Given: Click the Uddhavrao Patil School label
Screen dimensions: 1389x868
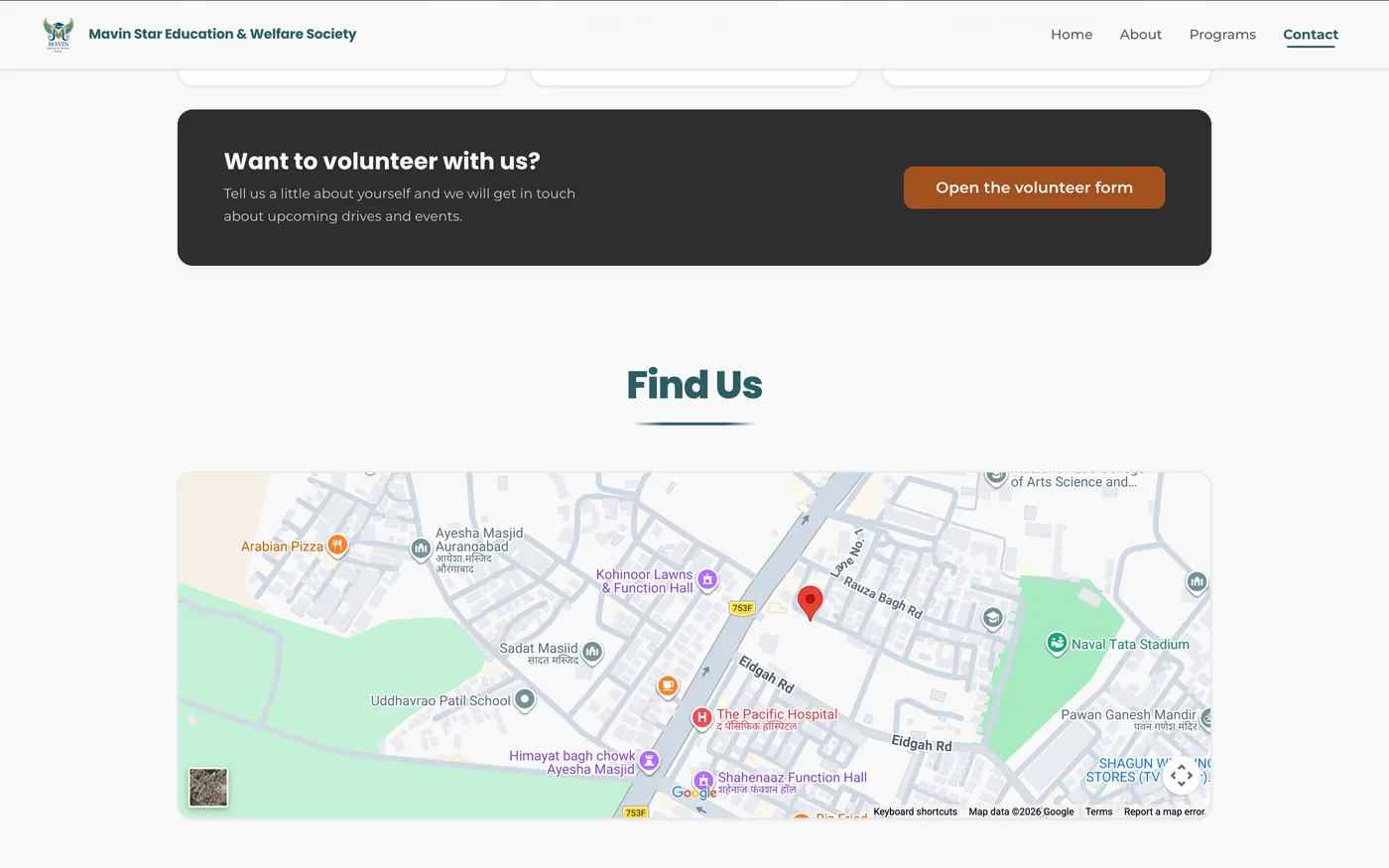Looking at the screenshot, I should click(441, 700).
